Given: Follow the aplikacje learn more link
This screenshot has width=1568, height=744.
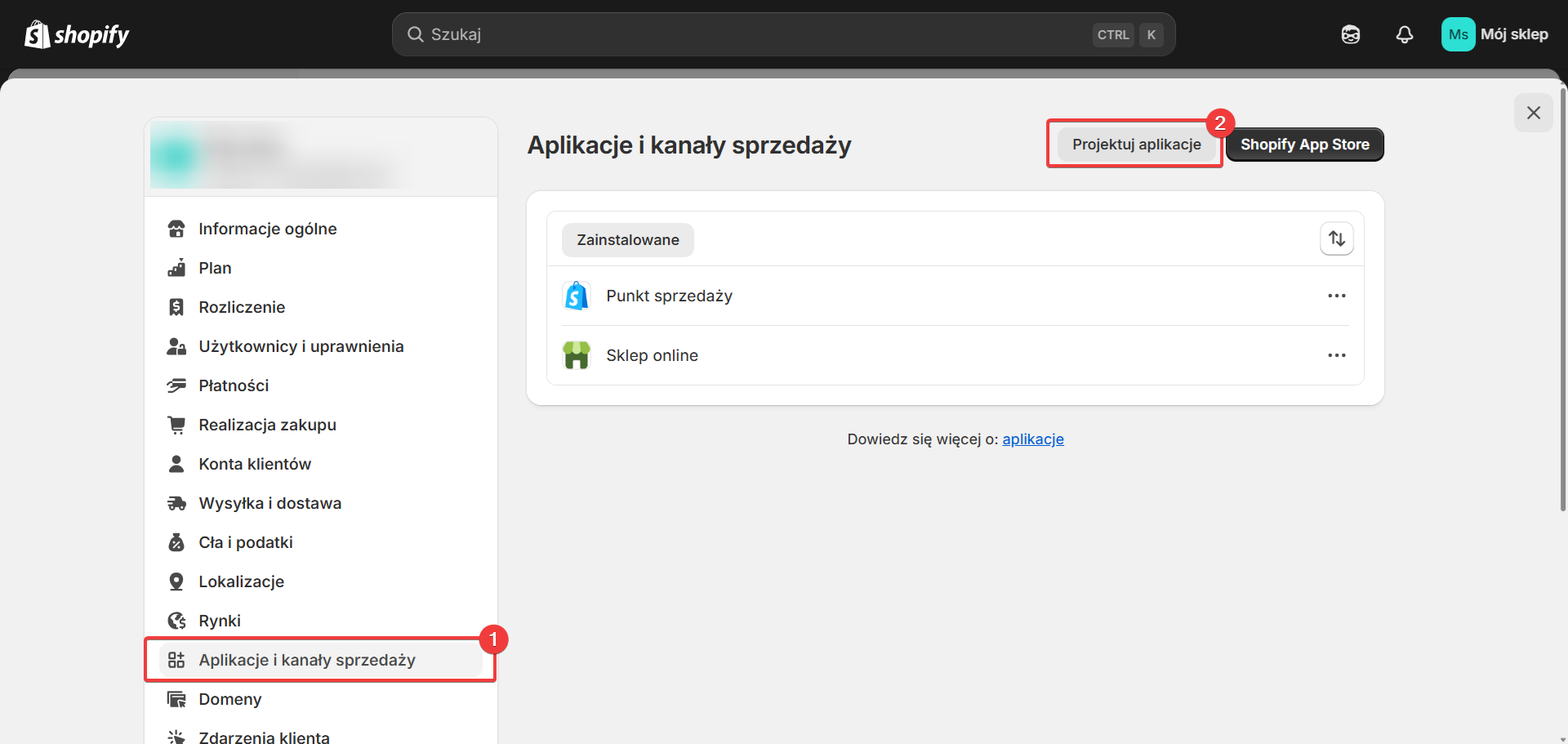Looking at the screenshot, I should click(1032, 439).
